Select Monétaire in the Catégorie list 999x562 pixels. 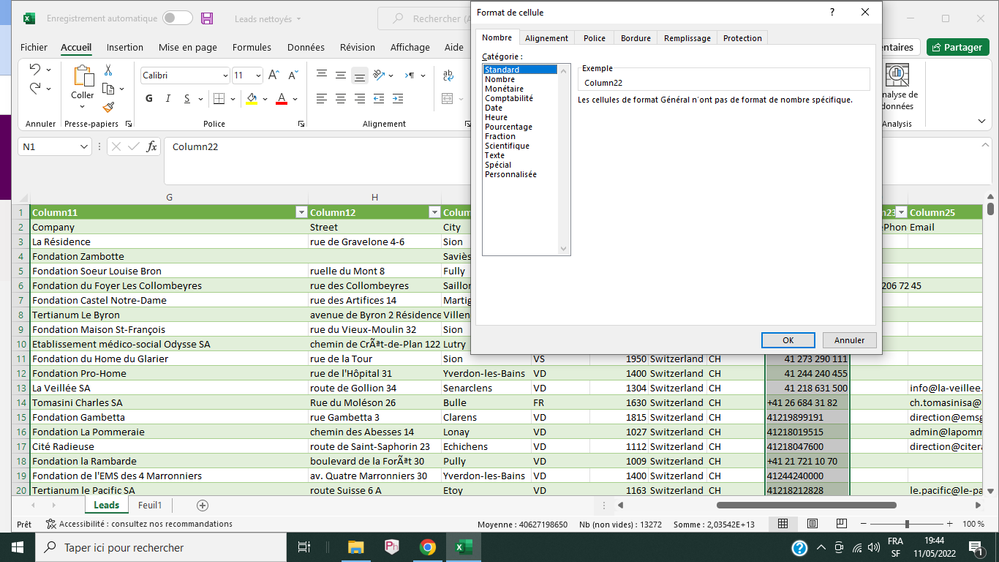tap(504, 89)
